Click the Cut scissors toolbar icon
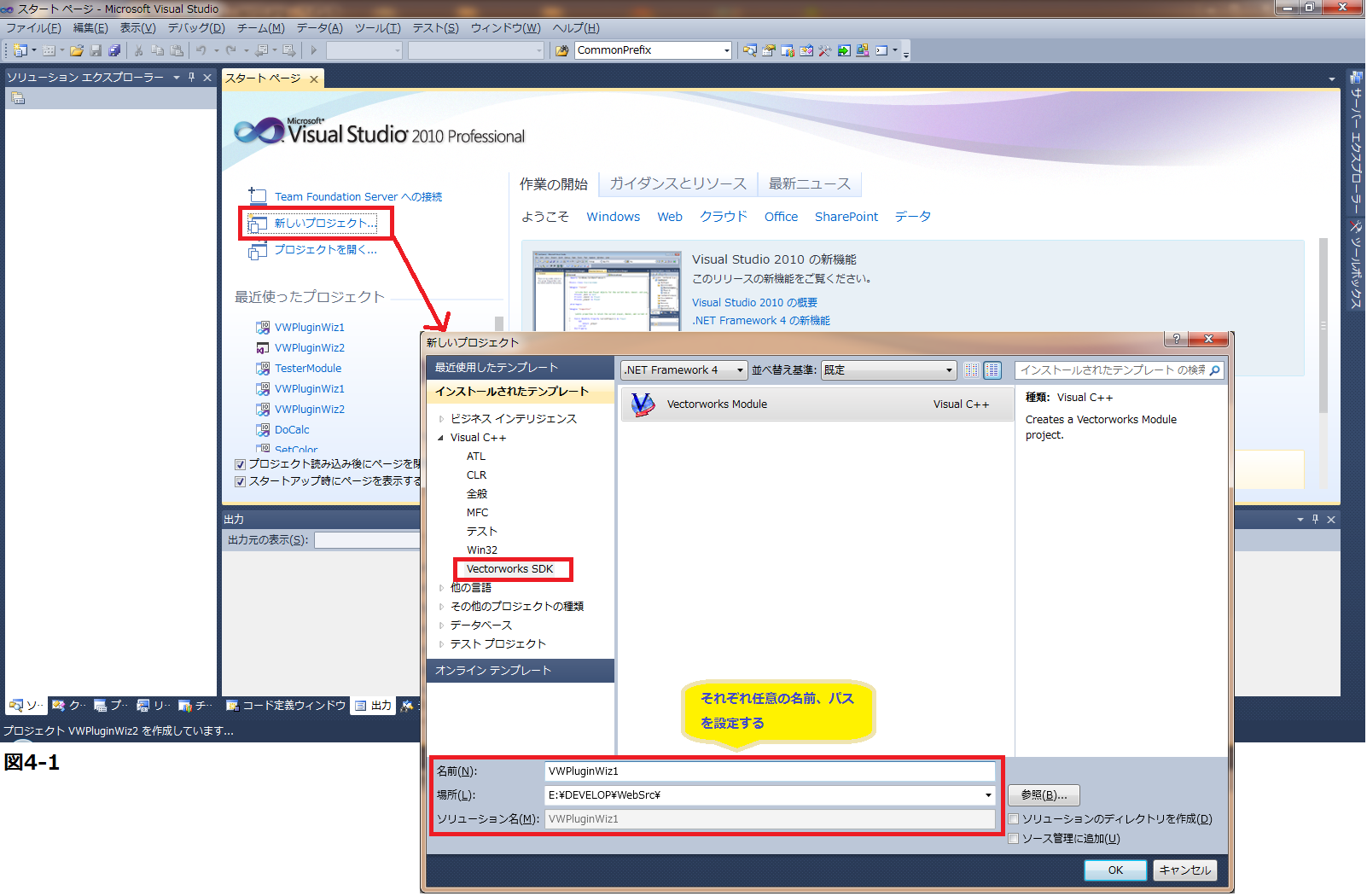The height and width of the screenshot is (896, 1367). click(x=139, y=50)
